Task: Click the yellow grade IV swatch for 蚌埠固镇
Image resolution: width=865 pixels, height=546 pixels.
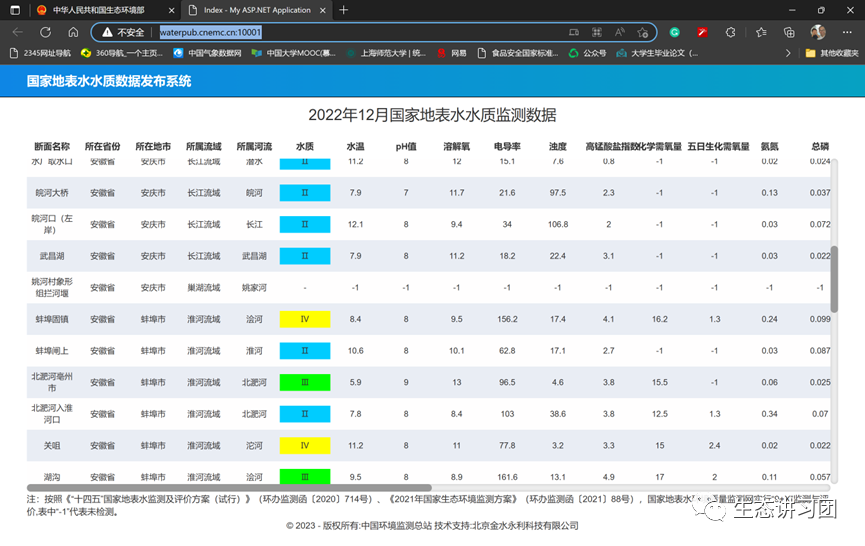Action: pyautogui.click(x=305, y=319)
